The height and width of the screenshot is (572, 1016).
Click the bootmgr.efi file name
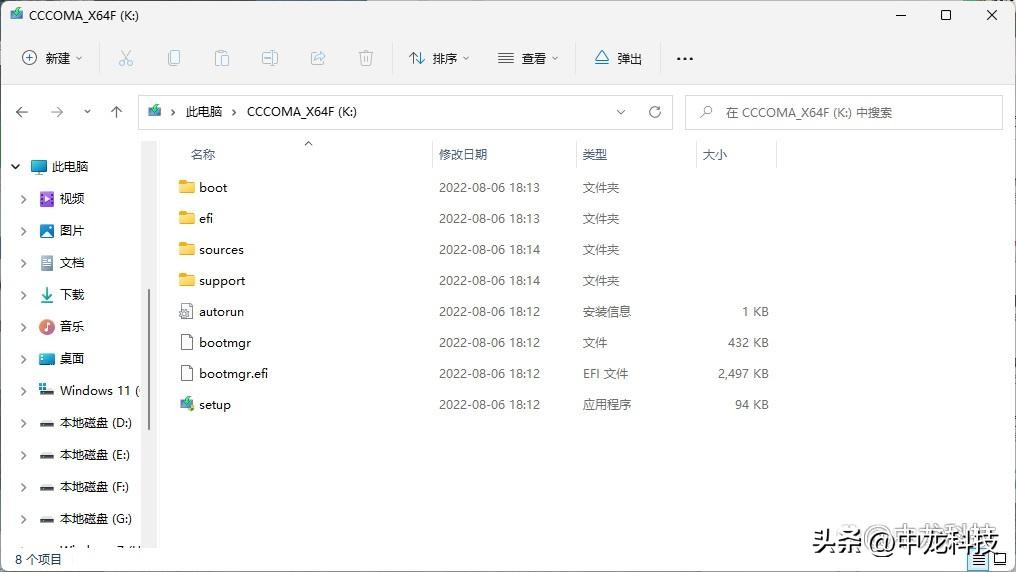(x=233, y=374)
